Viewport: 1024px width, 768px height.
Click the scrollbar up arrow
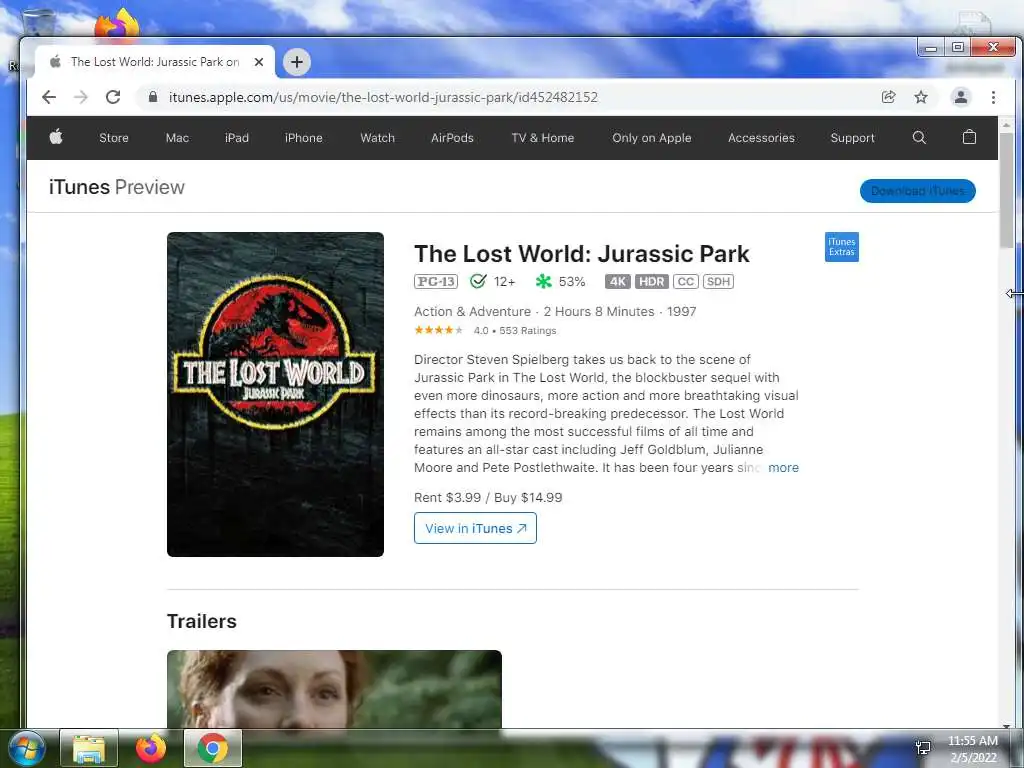click(x=1006, y=124)
